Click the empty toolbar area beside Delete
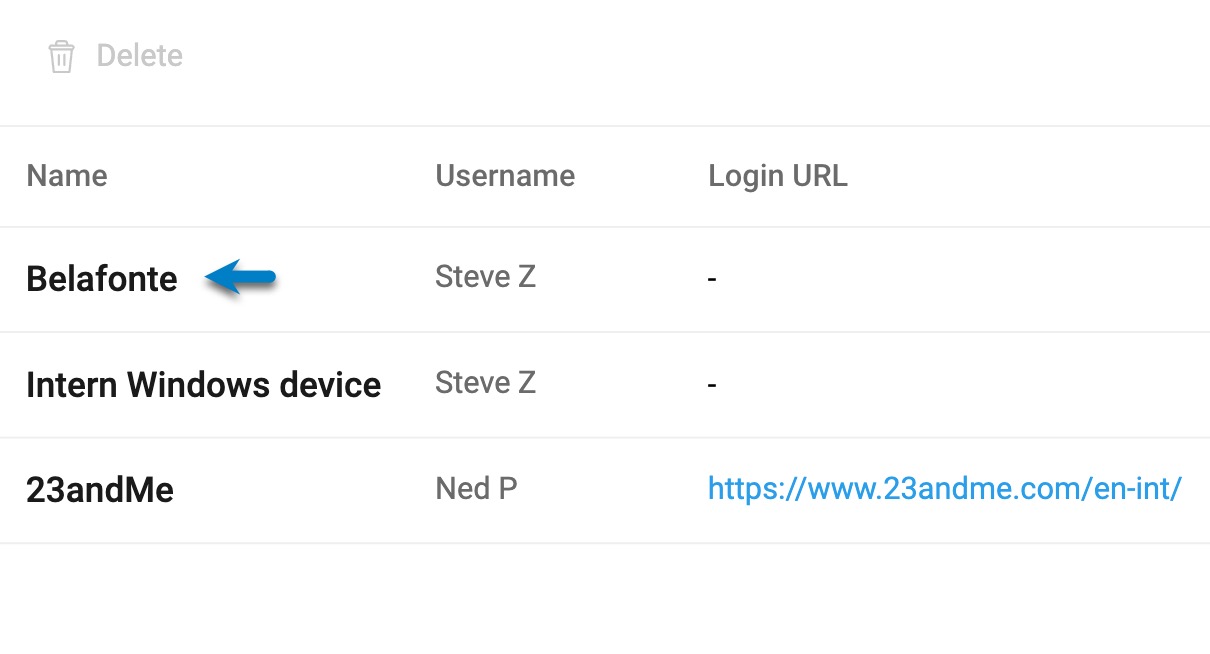1210x654 pixels. [x=700, y=56]
